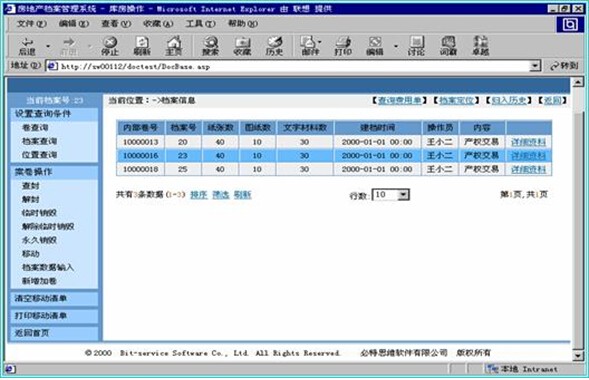Click the Print (打印) toolbar icon
The width and height of the screenshot is (589, 380).
tap(343, 46)
